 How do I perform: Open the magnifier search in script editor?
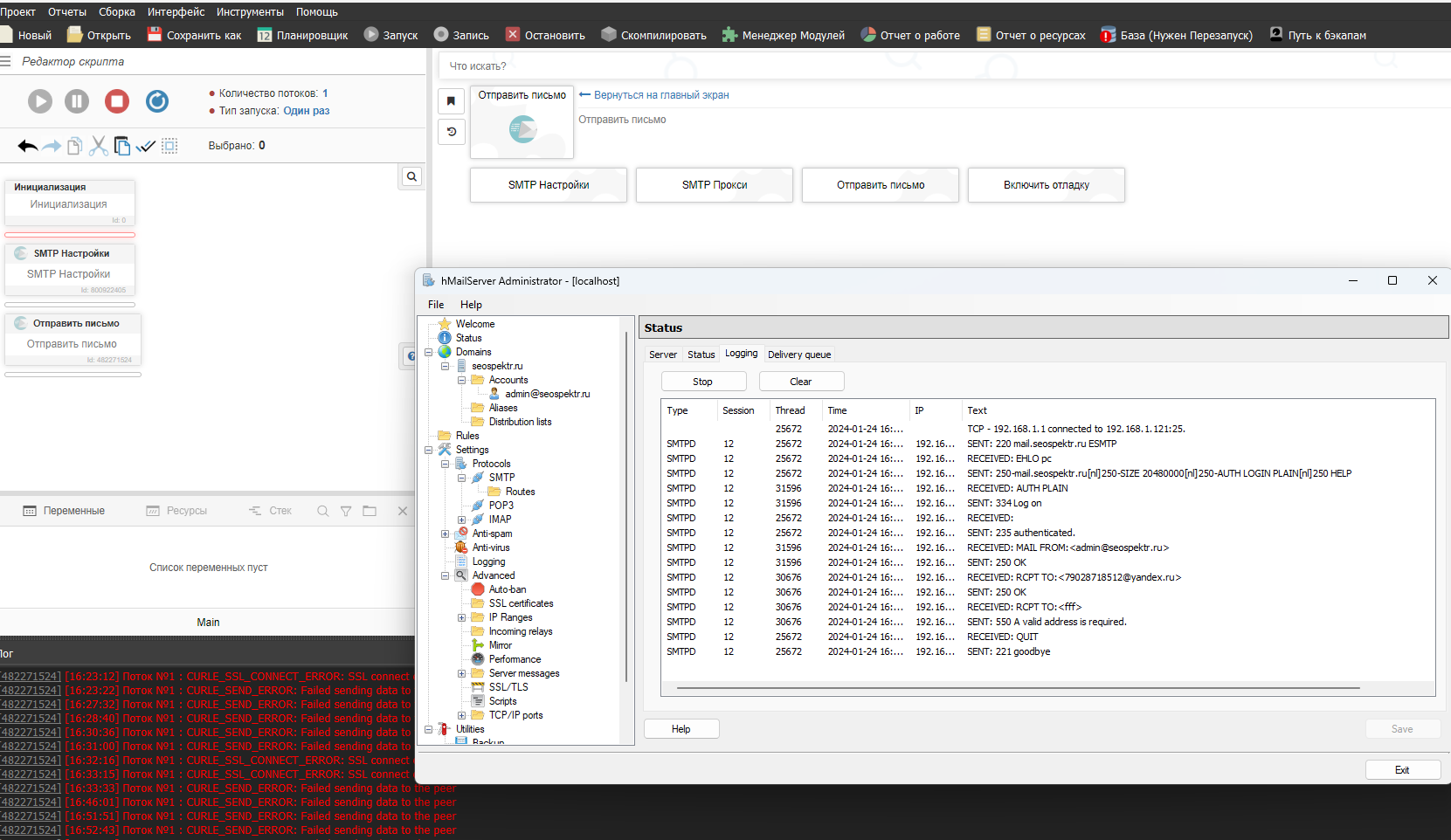411,176
